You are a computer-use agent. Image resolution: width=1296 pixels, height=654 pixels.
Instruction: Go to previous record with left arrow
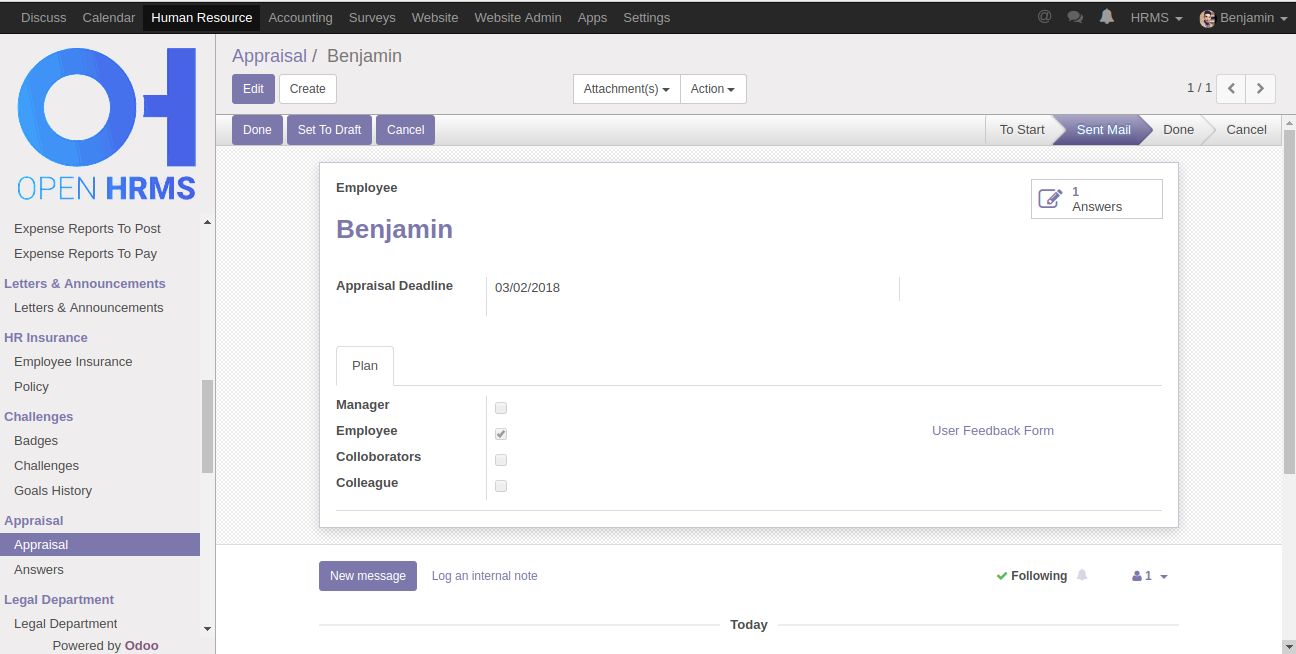coord(1231,89)
